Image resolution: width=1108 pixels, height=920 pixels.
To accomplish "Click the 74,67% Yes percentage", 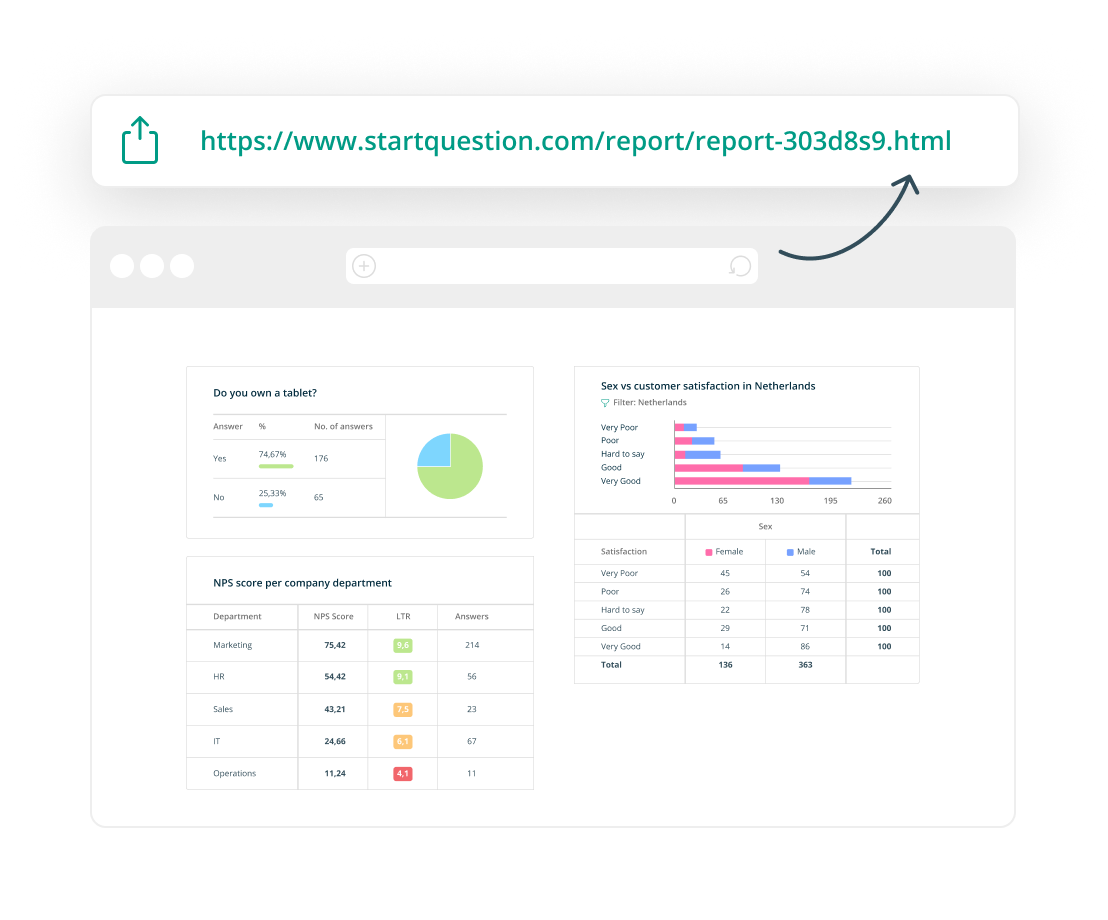I will [x=272, y=454].
